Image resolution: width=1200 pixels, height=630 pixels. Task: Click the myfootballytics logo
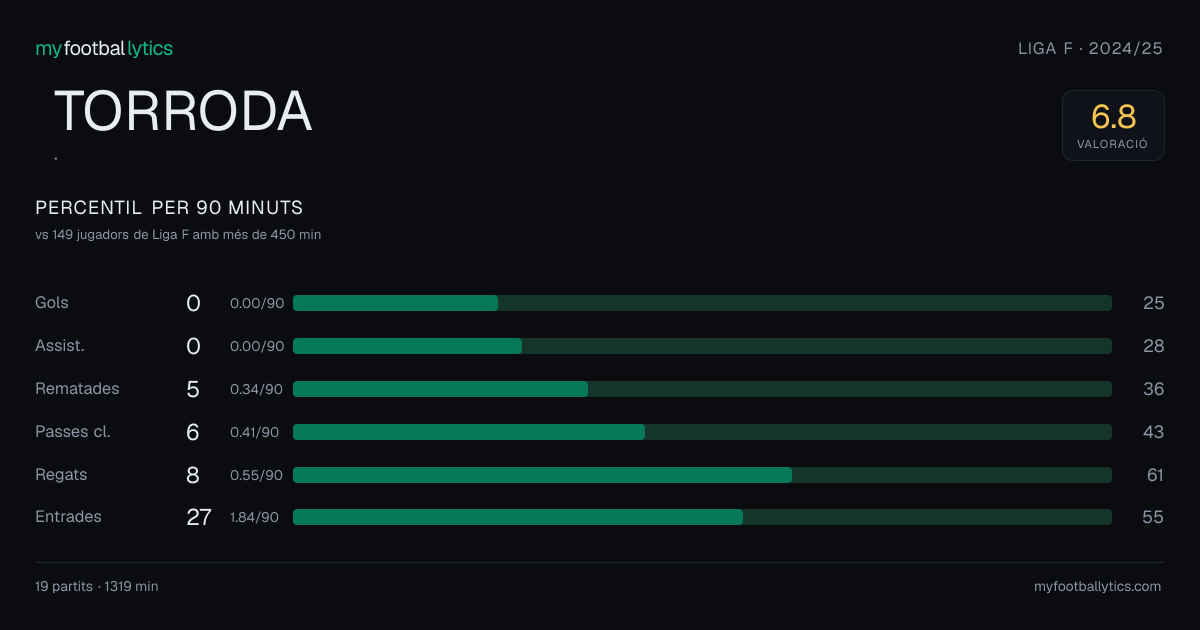pyautogui.click(x=104, y=48)
